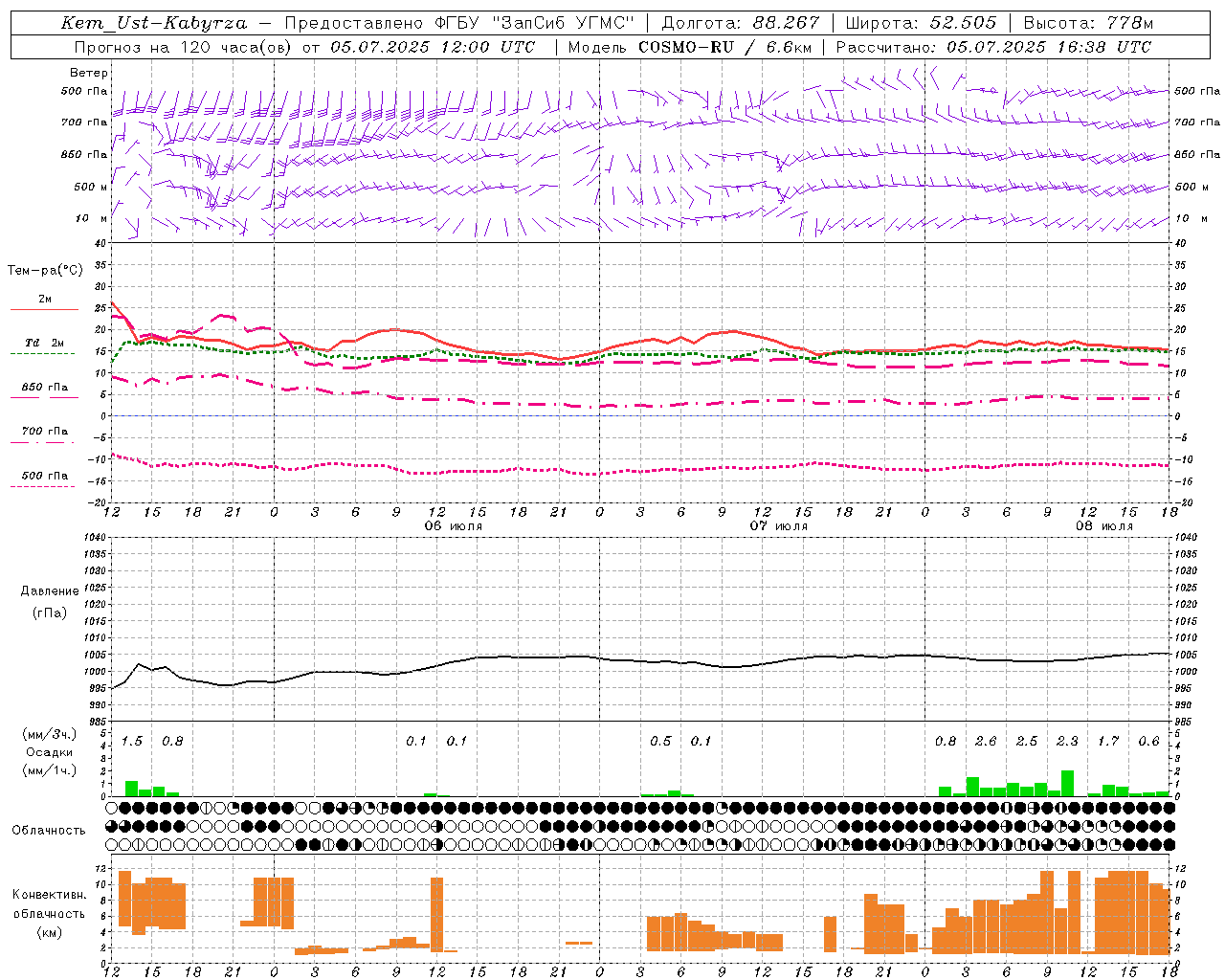Click the 'Рассчитано: 05.07.2025 16:38 UTC' text
Image resolution: width=1225 pixels, height=980 pixels.
point(993,47)
